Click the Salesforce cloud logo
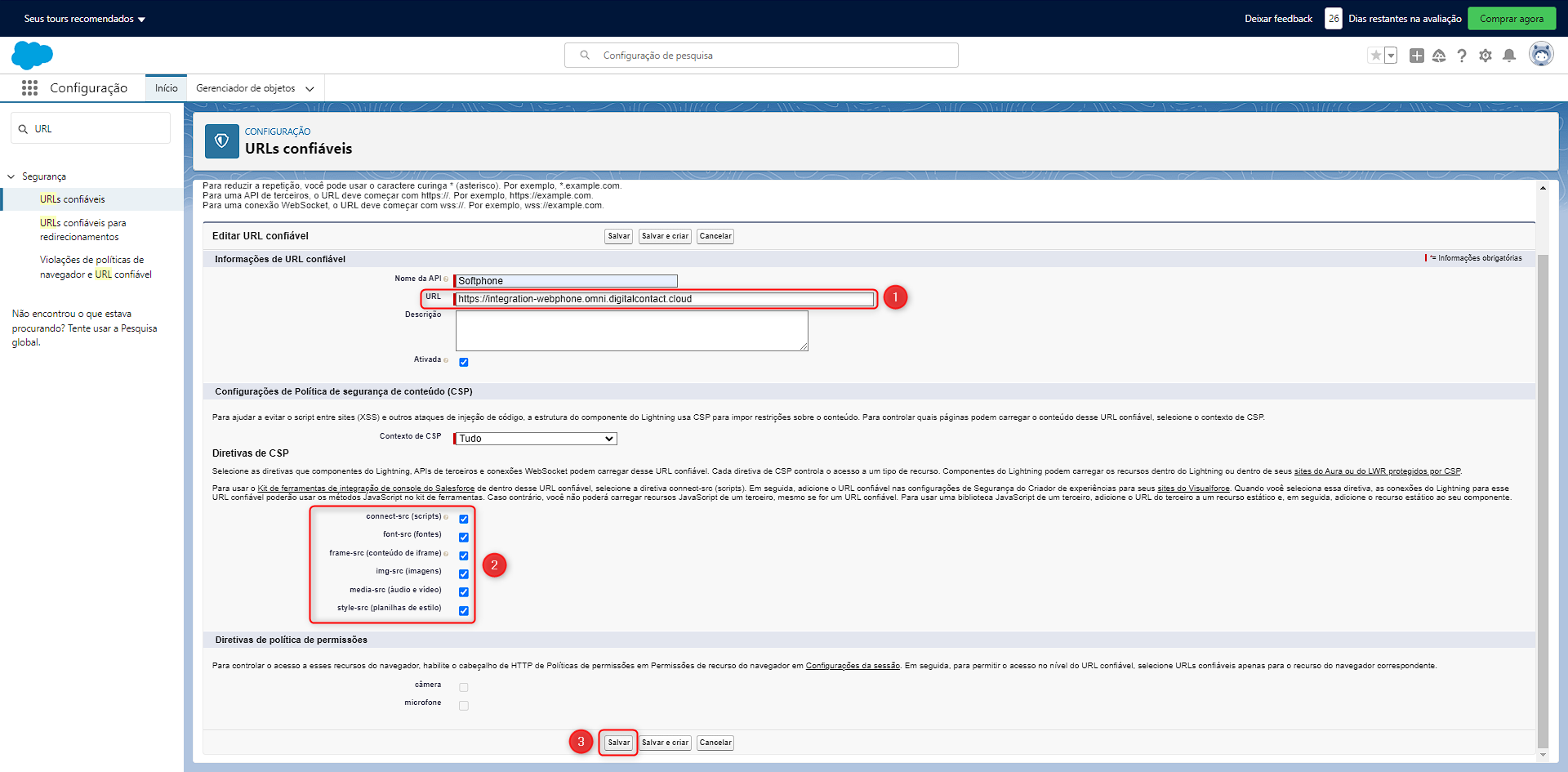The image size is (1568, 772). coord(33,56)
